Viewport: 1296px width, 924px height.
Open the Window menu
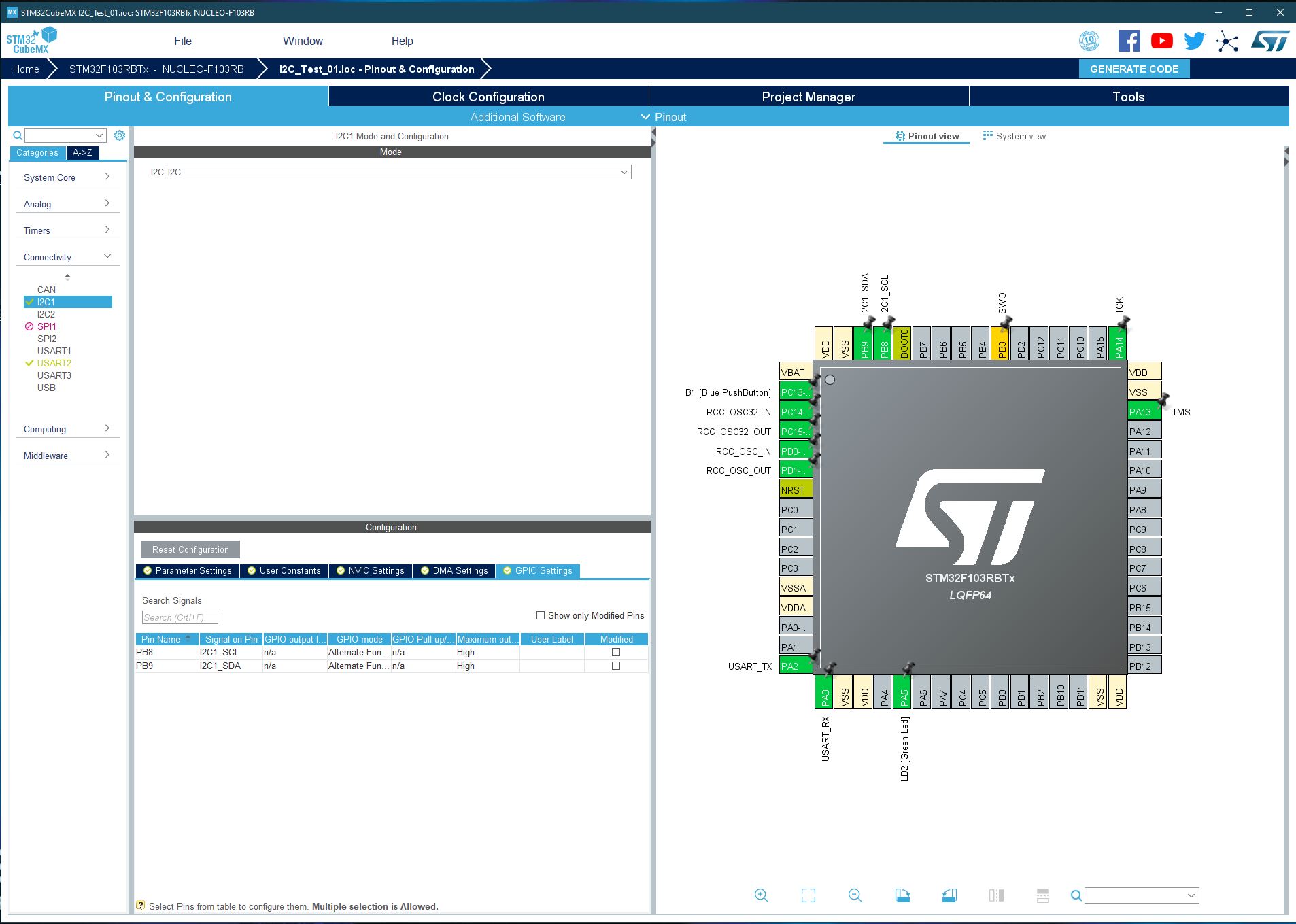303,41
